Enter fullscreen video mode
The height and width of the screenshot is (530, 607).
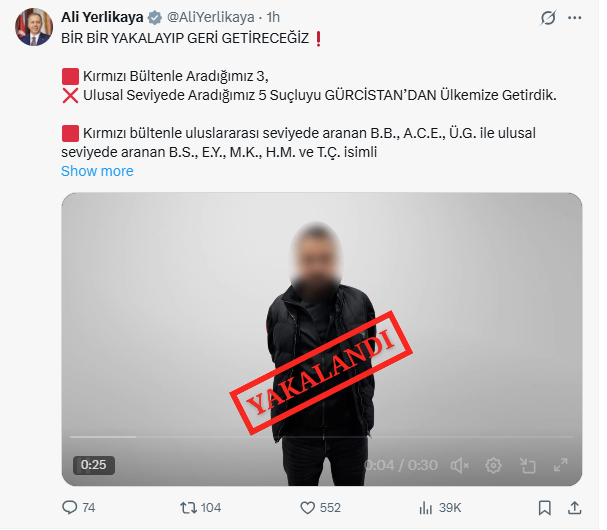(x=561, y=465)
